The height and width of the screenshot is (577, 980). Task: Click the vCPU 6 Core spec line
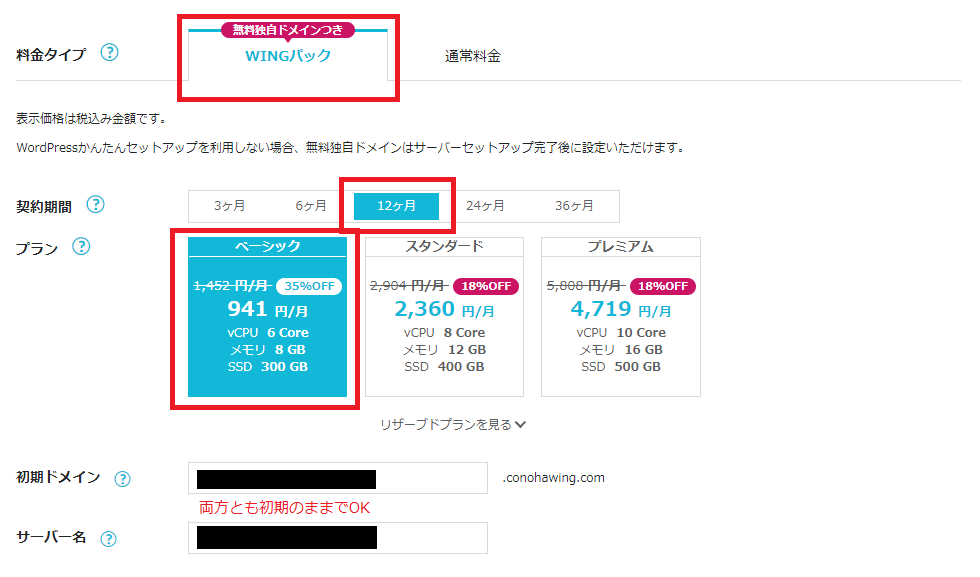click(x=268, y=333)
